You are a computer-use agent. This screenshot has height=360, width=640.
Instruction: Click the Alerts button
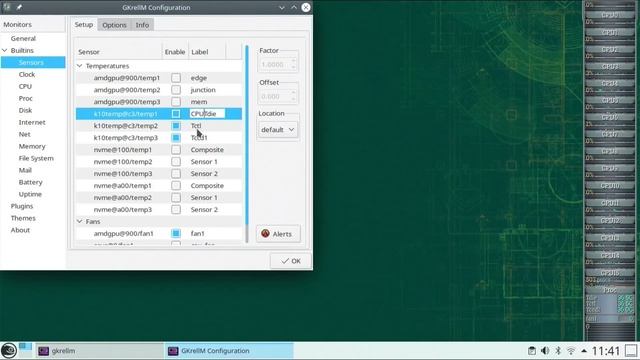click(278, 234)
